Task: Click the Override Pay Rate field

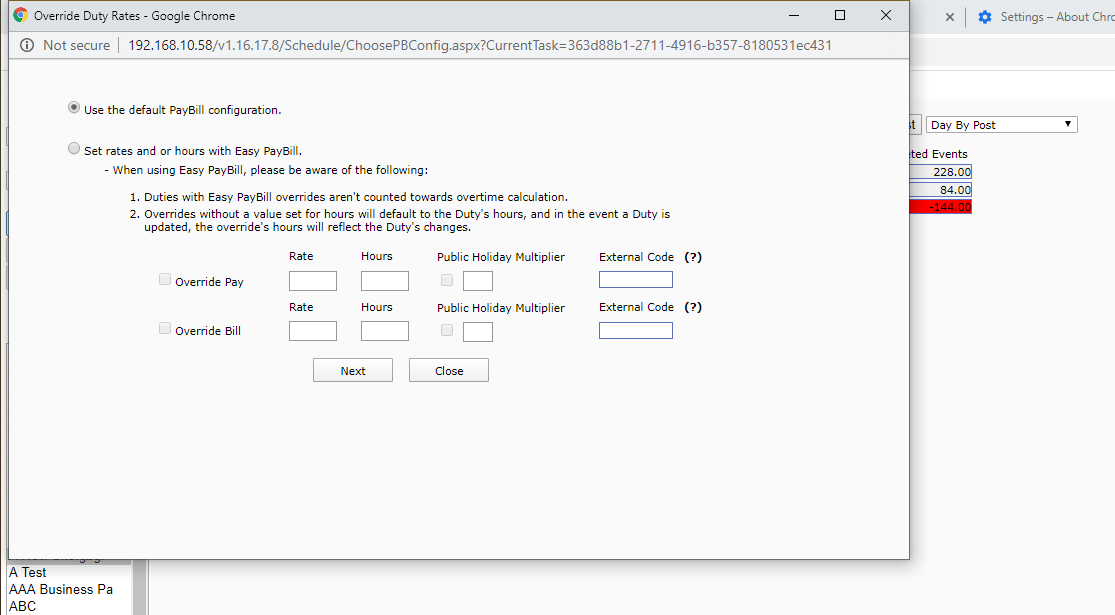Action: coord(312,281)
